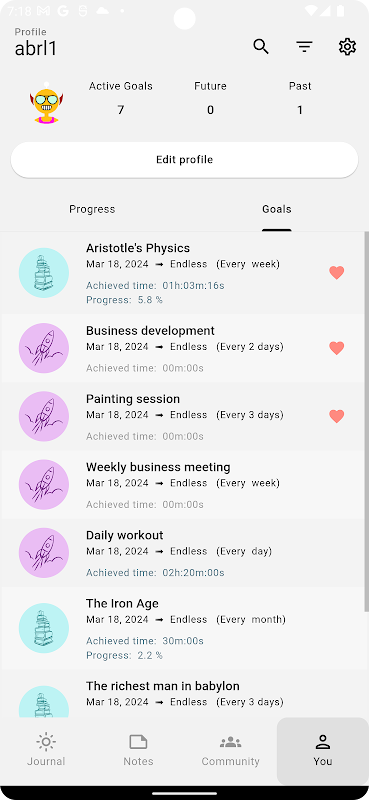Open the Notes navigation item

(x=138, y=751)
